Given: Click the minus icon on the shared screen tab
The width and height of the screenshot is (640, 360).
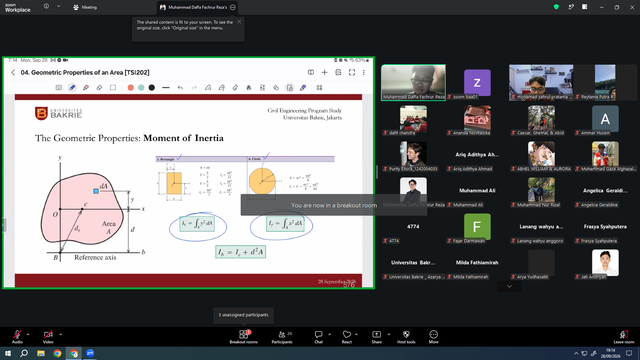Looking at the screenshot, I should 233,7.
